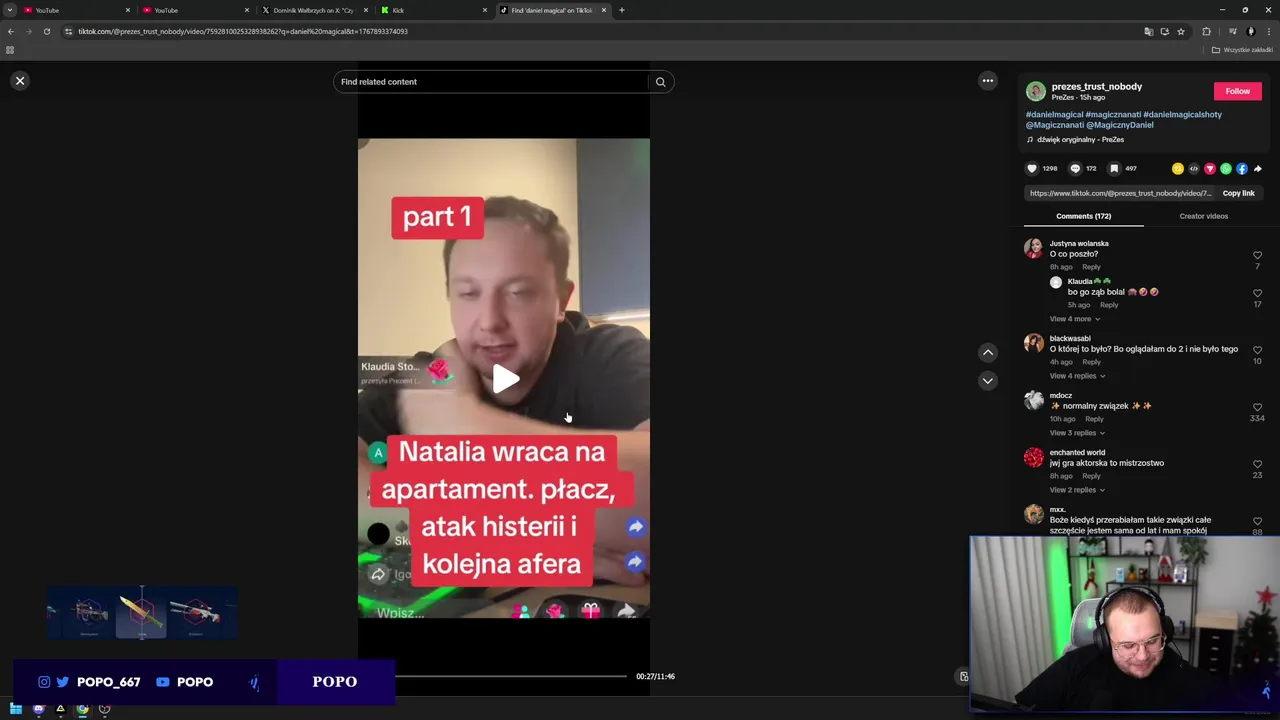This screenshot has width=1280, height=720.
Task: Share to WhatsApp
Action: pyautogui.click(x=1226, y=169)
